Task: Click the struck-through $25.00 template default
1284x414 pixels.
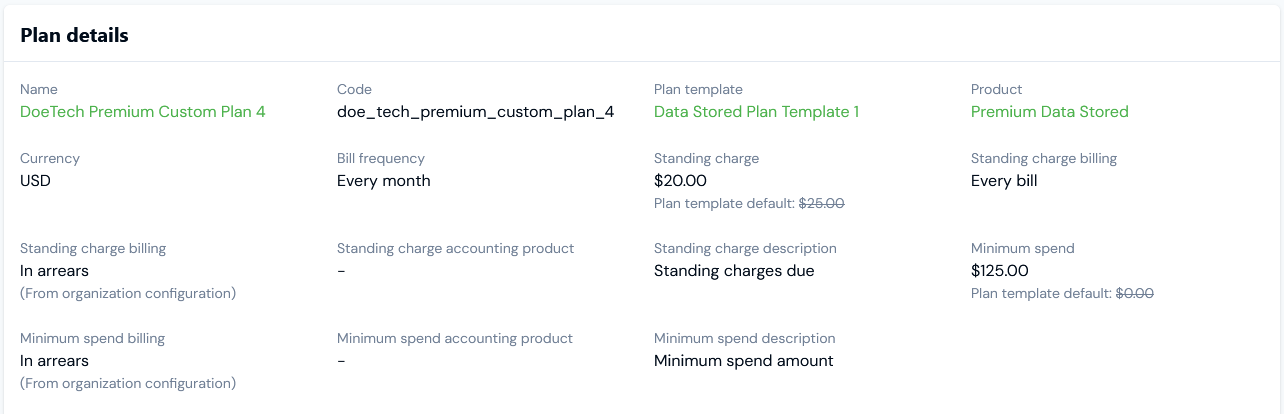Action: [x=821, y=203]
